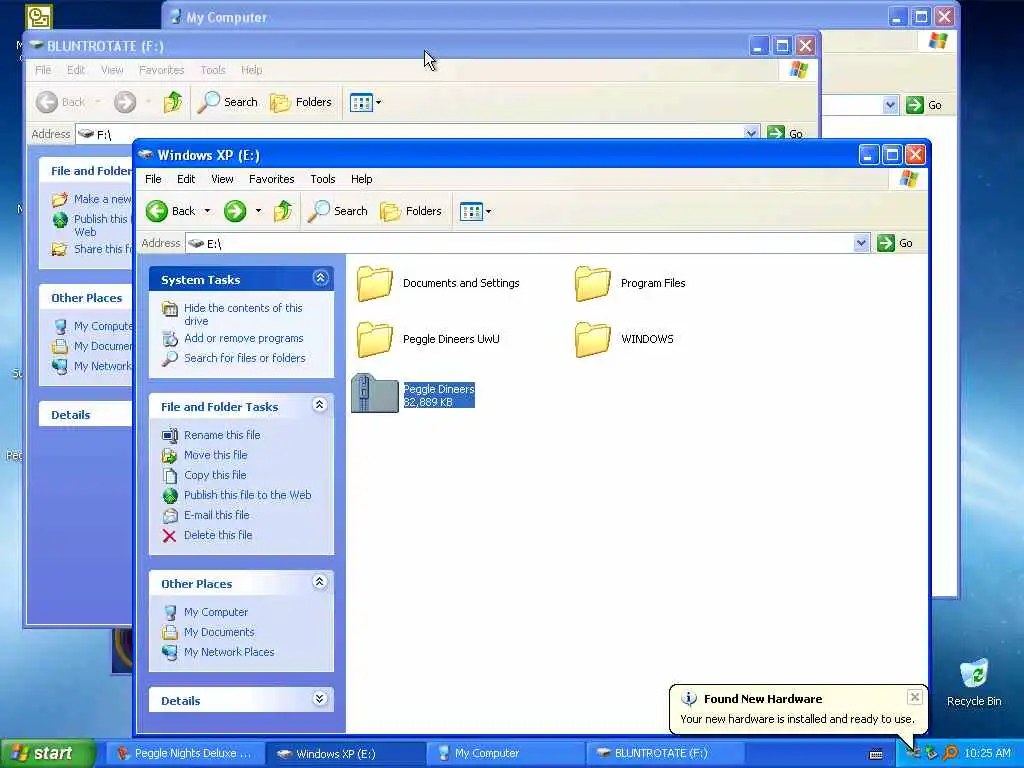Open File menu in Windows XP (E:) window
This screenshot has width=1024, height=768.
(153, 179)
